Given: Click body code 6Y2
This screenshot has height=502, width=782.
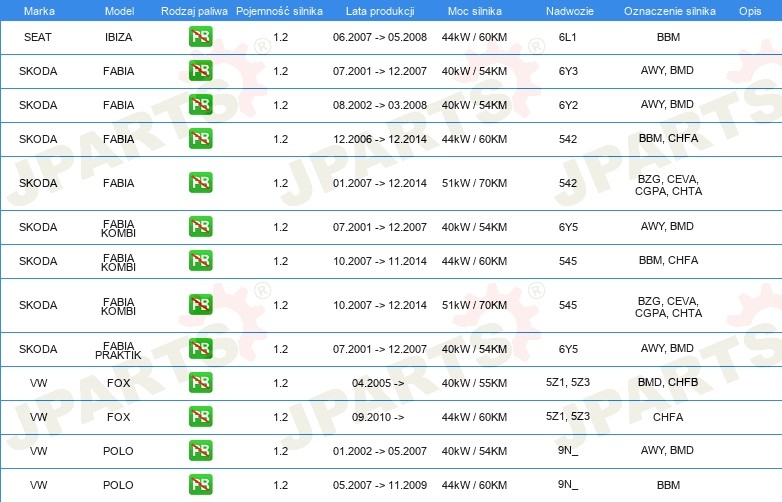Looking at the screenshot, I should 568,105.
